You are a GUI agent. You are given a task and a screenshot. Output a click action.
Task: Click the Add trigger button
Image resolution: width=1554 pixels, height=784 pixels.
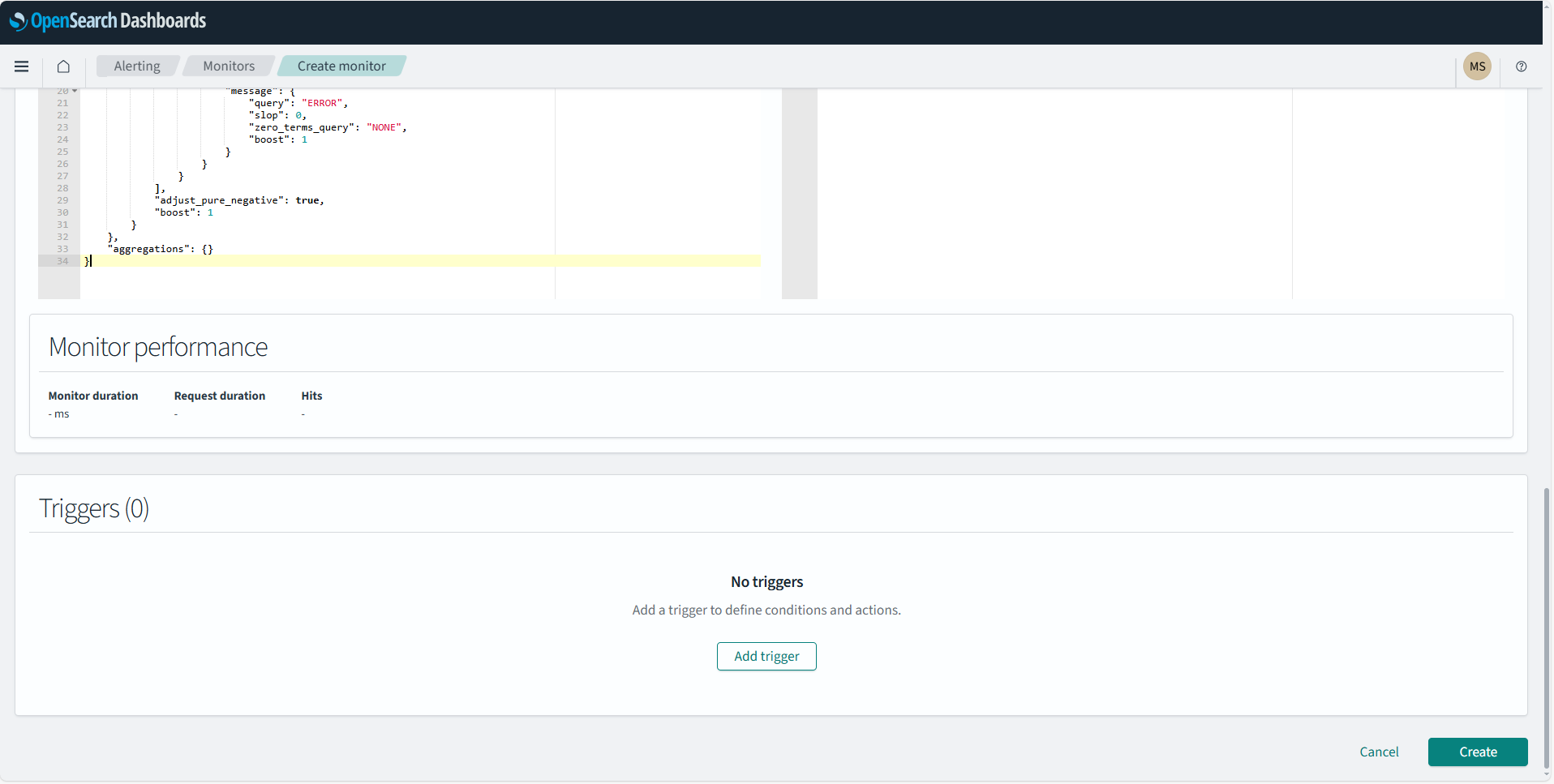tap(766, 656)
